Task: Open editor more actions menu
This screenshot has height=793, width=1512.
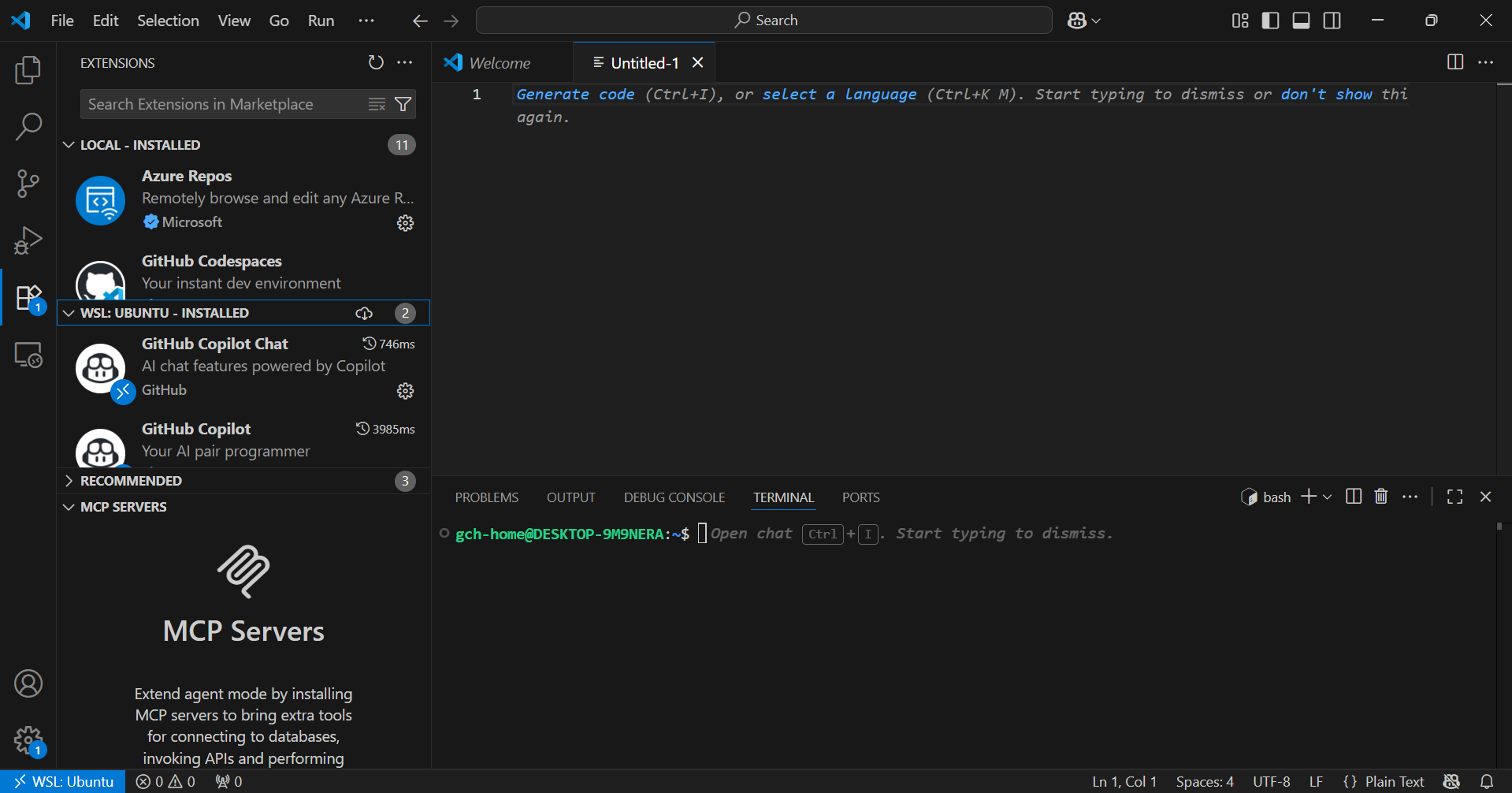Action: pyautogui.click(x=1485, y=62)
